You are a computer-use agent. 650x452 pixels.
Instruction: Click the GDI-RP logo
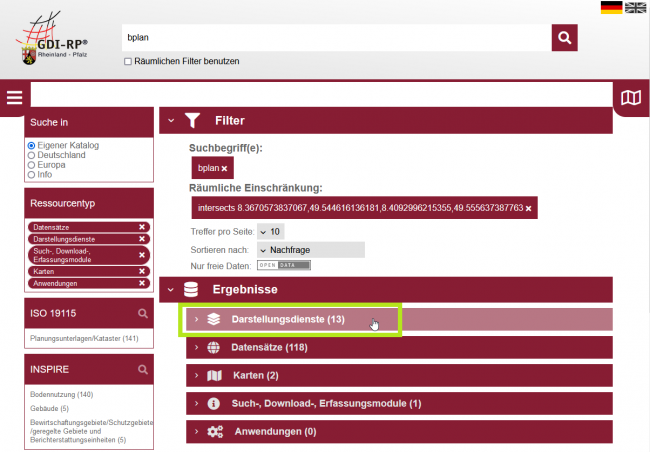52,38
